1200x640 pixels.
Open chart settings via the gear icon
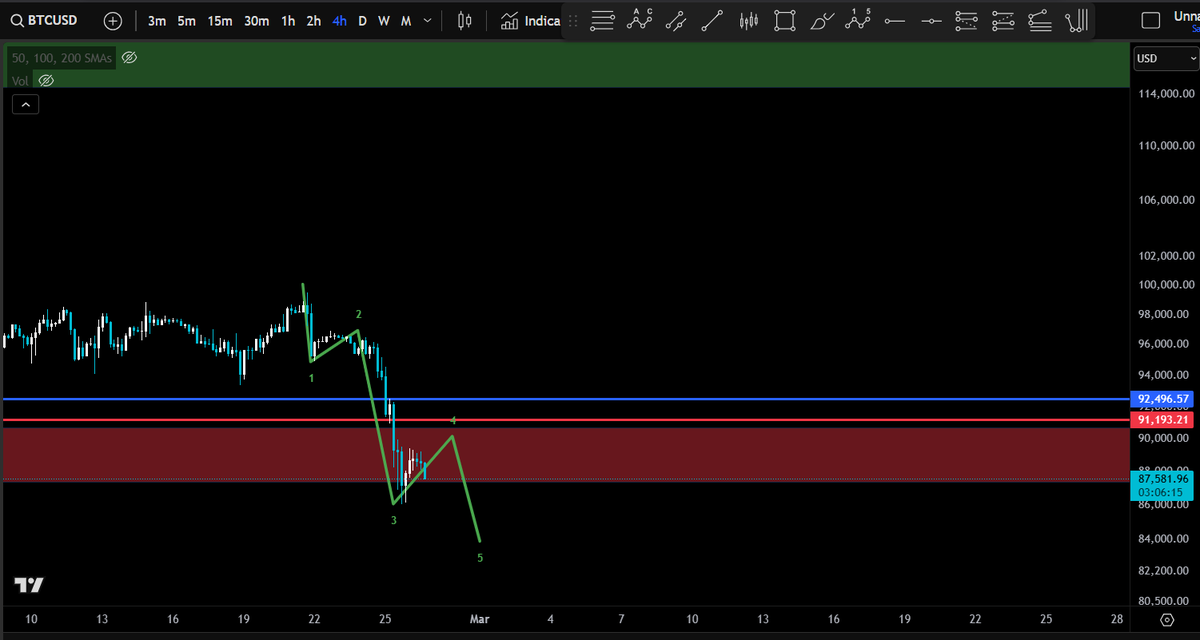coord(1166,619)
